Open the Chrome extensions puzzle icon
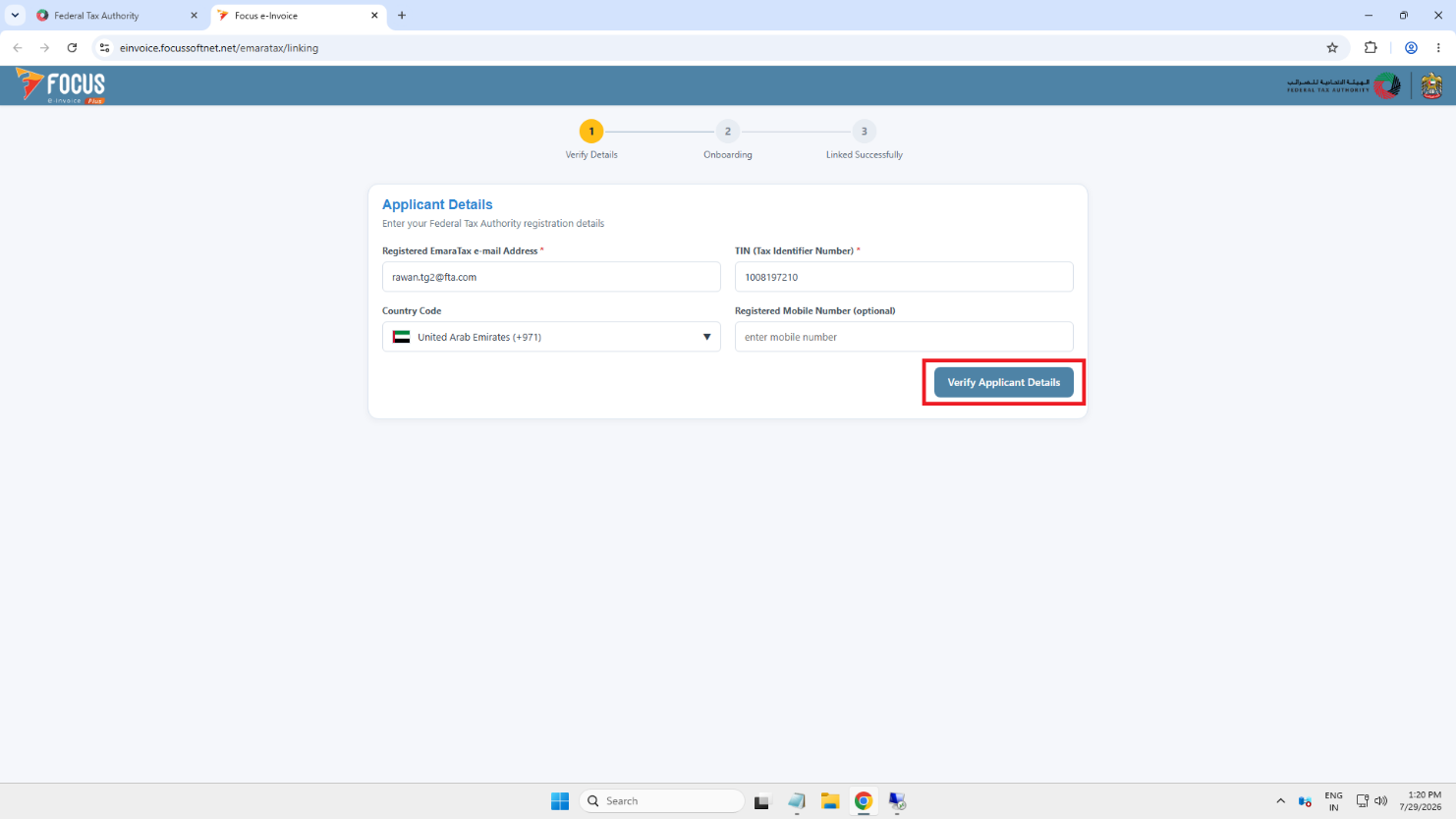 (1371, 47)
